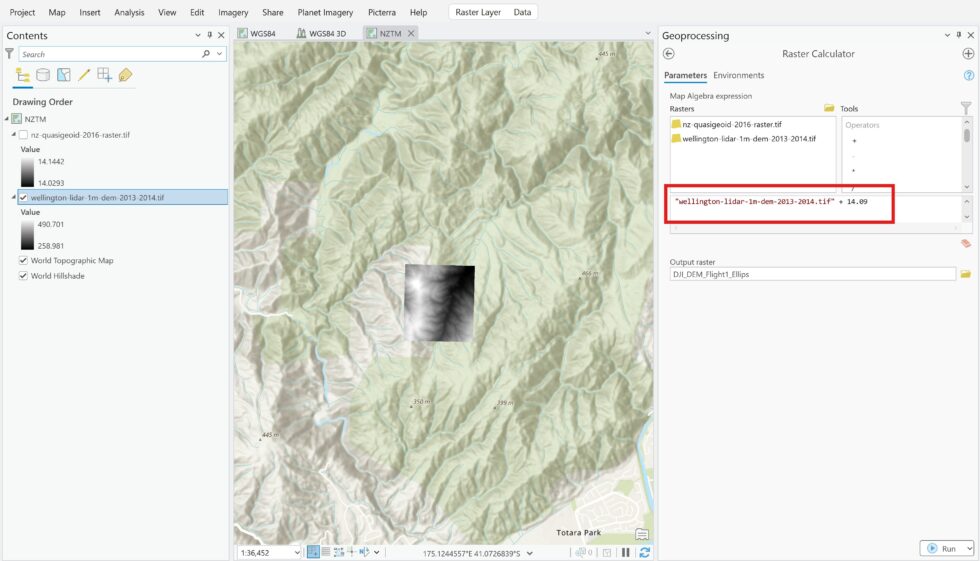
Task: Open Raster Calculator help icon
Action: pos(969,76)
